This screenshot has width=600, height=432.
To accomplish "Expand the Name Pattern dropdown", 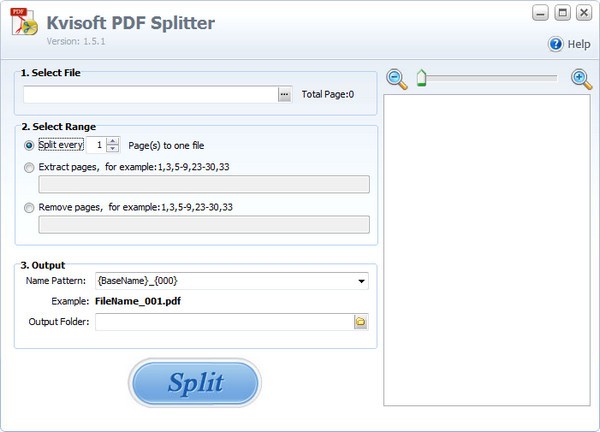I will [360, 281].
